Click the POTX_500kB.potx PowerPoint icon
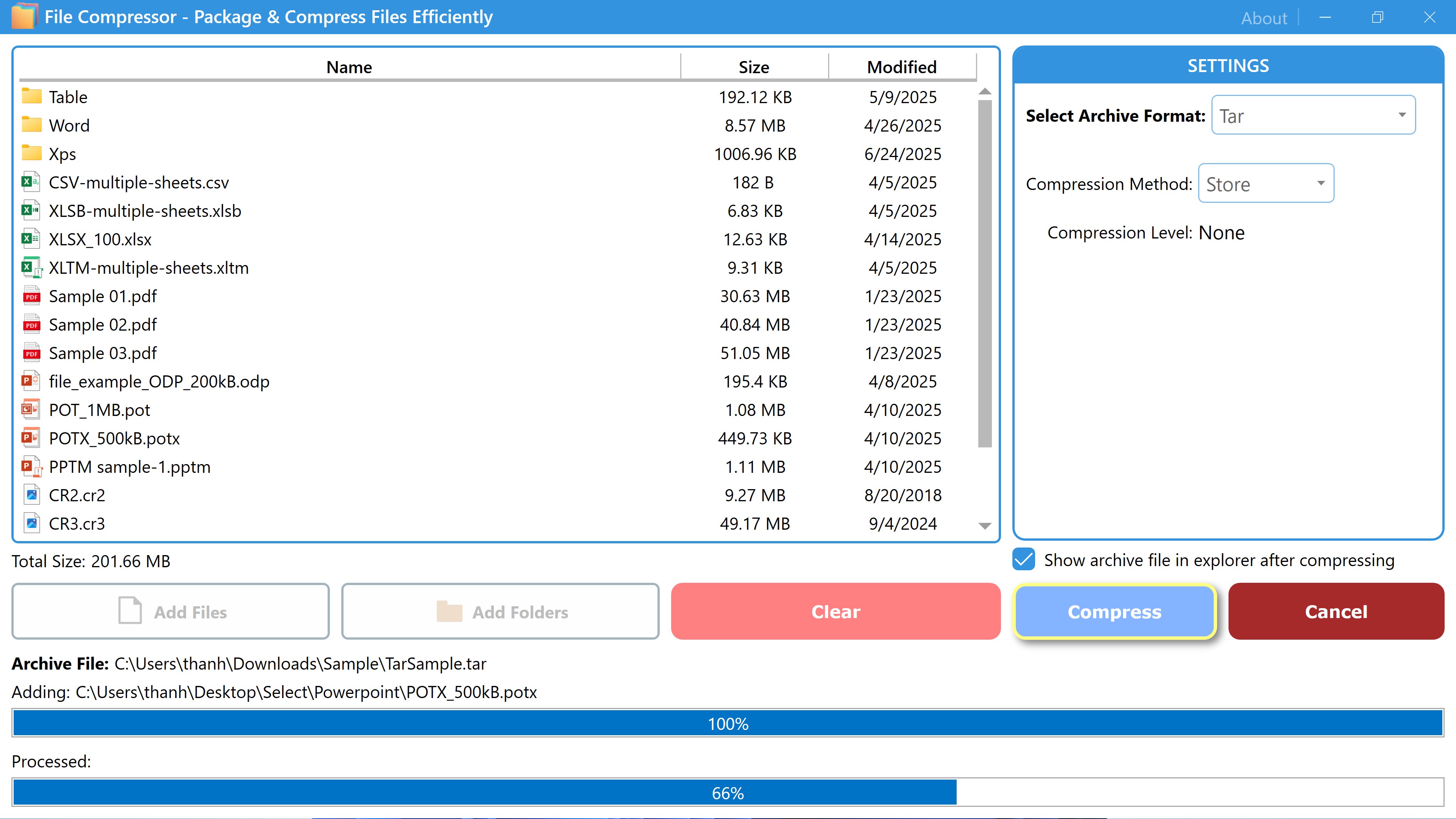The height and width of the screenshot is (819, 1456). [30, 438]
